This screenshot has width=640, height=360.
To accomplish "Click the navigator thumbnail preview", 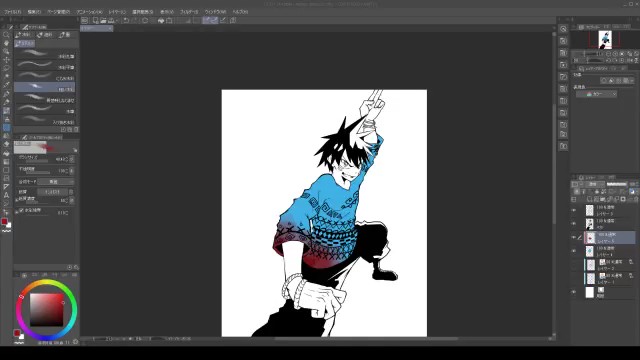I will [x=604, y=40].
